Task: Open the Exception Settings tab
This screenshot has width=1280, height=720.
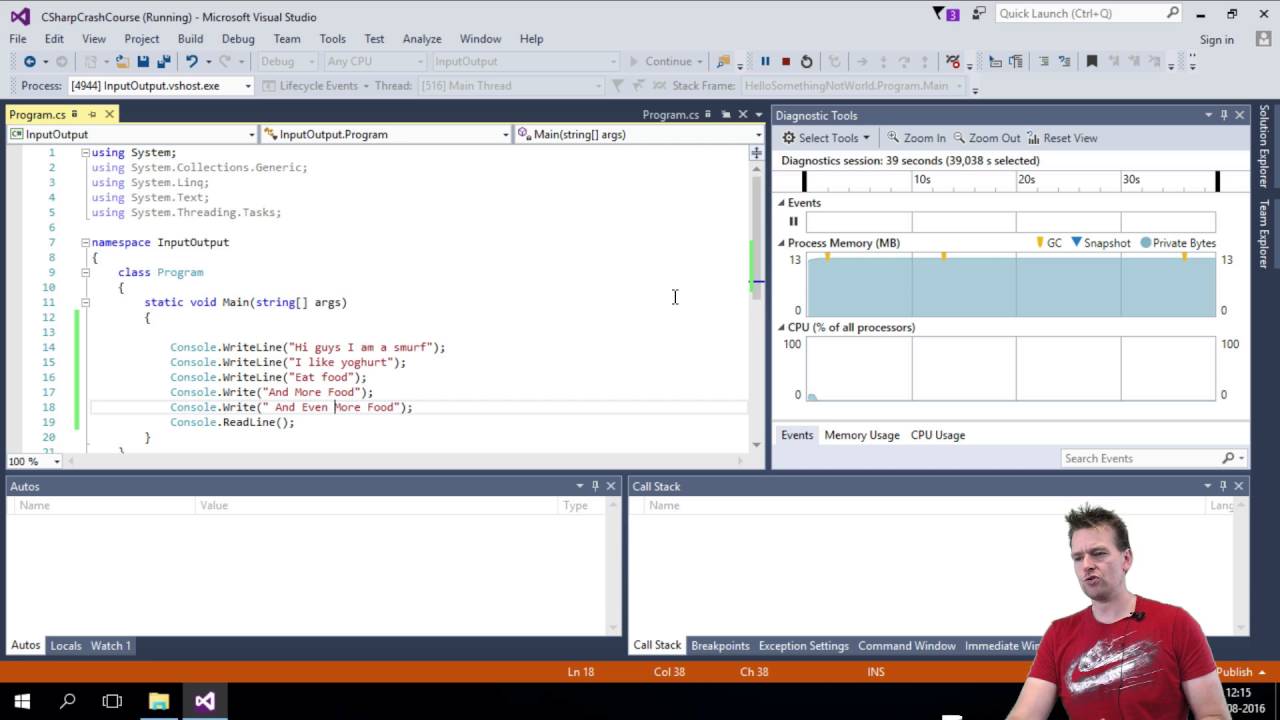Action: tap(804, 646)
